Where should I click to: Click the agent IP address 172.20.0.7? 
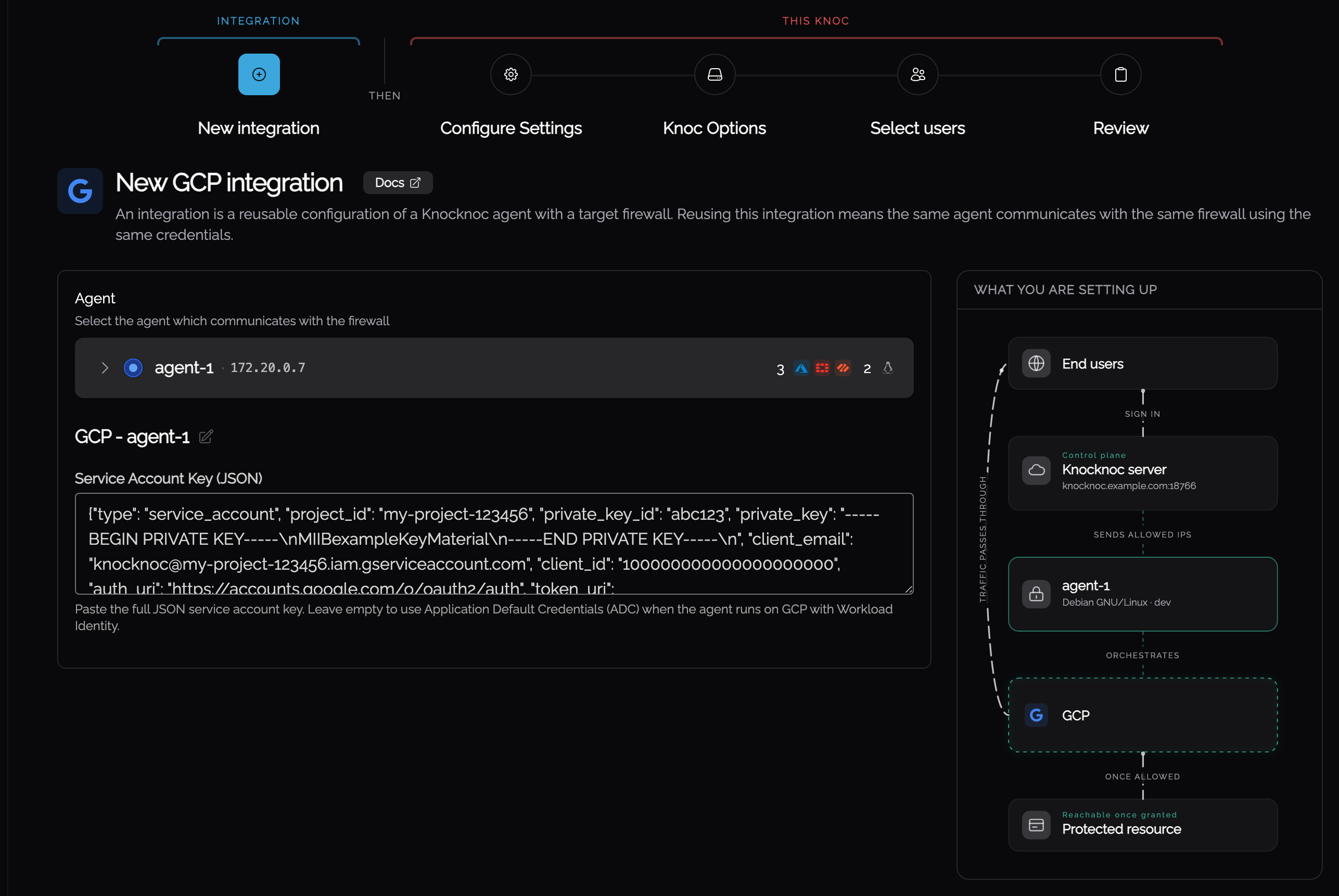point(268,367)
